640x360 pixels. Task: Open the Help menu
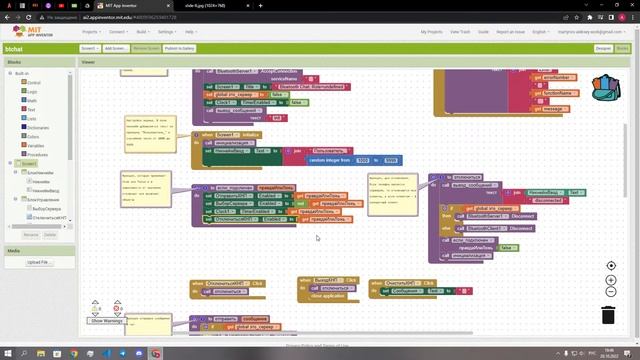coord(191,32)
